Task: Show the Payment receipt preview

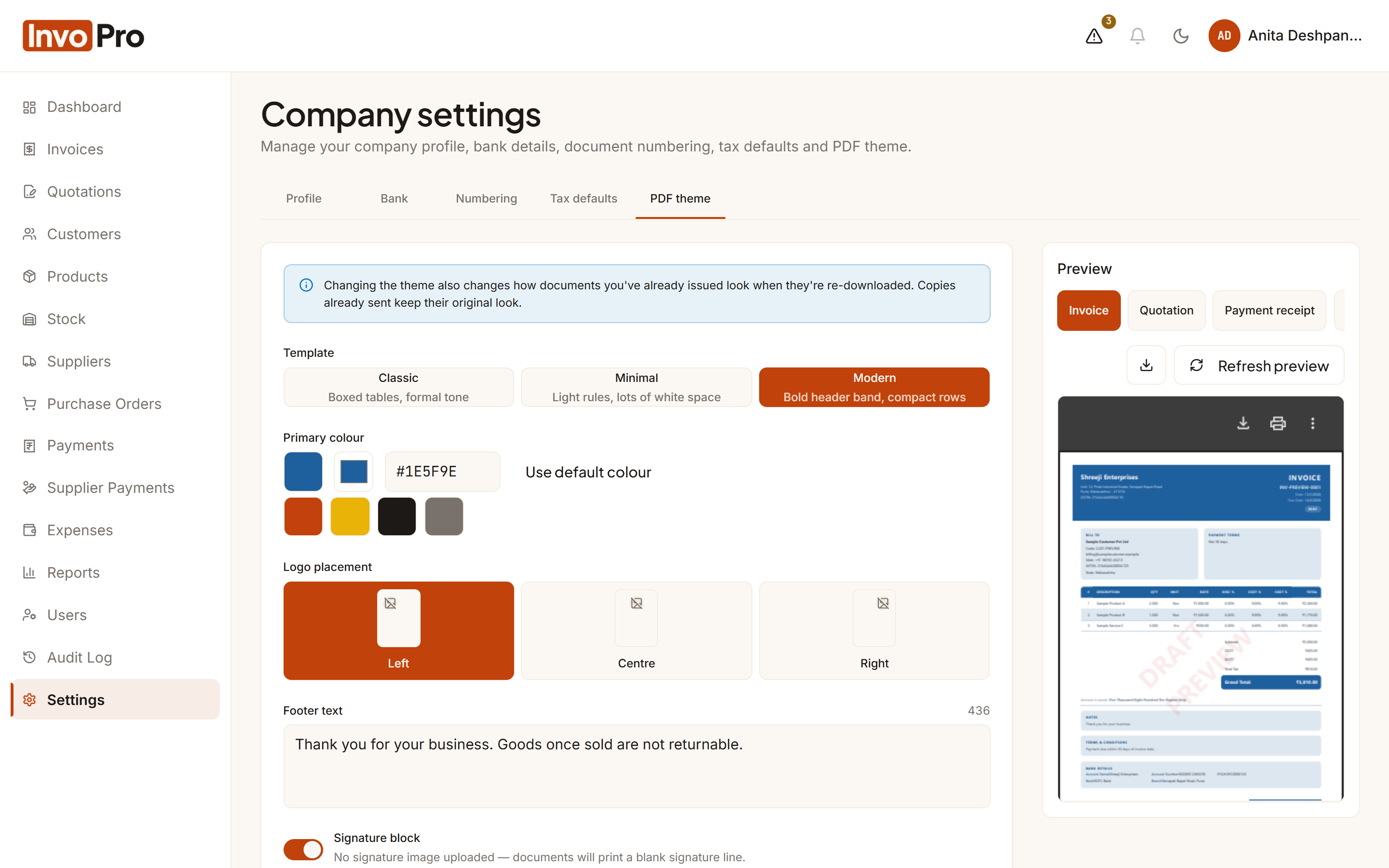Action: (x=1269, y=311)
